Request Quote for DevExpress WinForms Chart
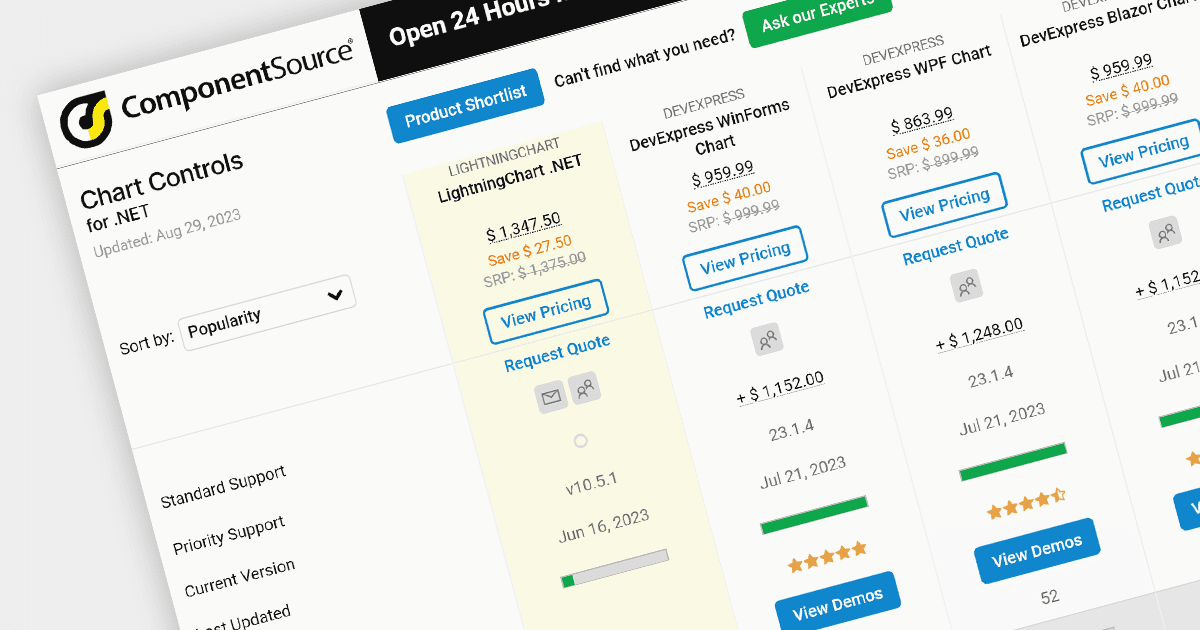1200x630 pixels. coord(756,301)
